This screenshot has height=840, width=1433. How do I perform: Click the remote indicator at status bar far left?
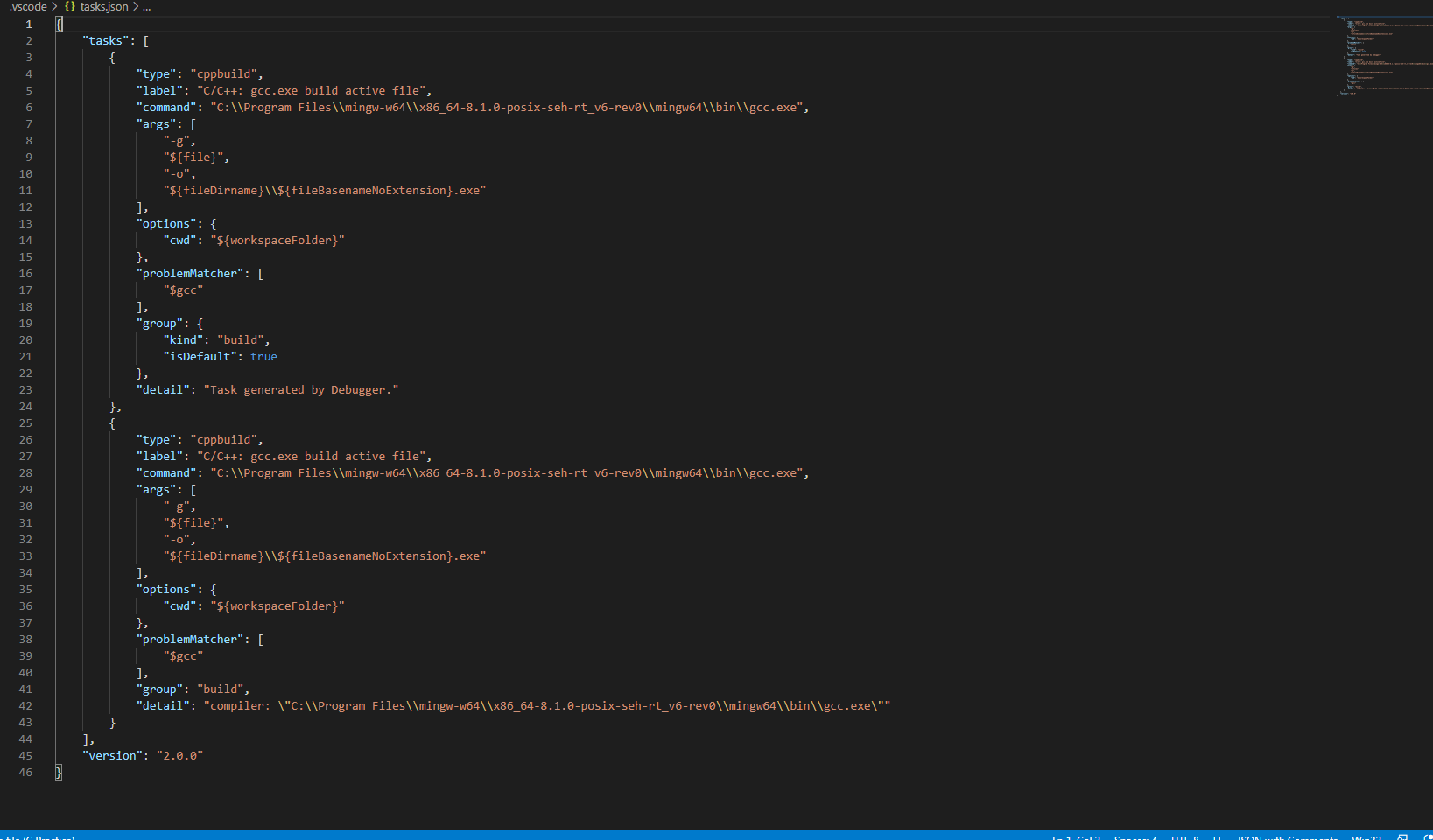click(x=7, y=836)
